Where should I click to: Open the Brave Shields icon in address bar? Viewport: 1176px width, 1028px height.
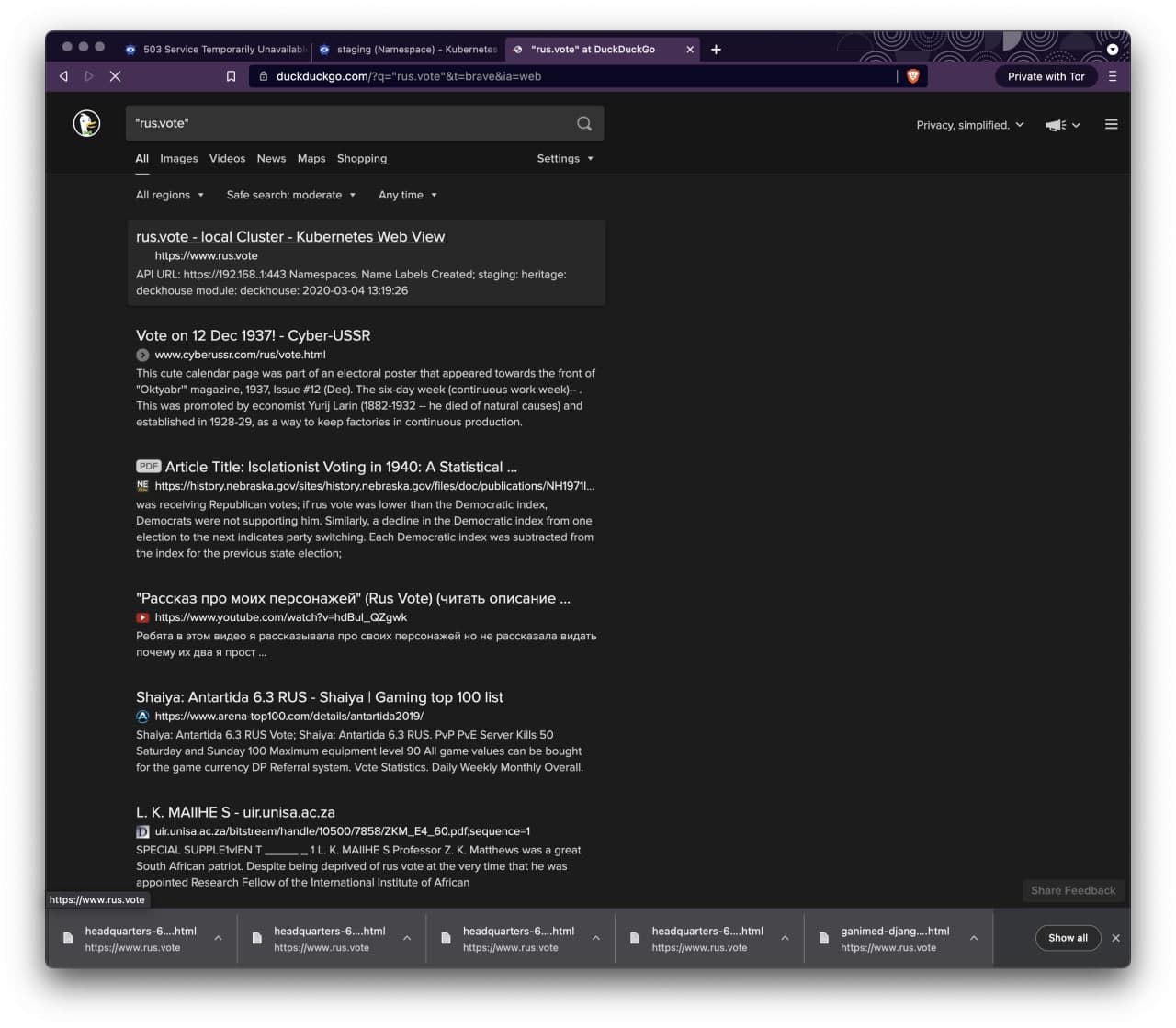[913, 76]
